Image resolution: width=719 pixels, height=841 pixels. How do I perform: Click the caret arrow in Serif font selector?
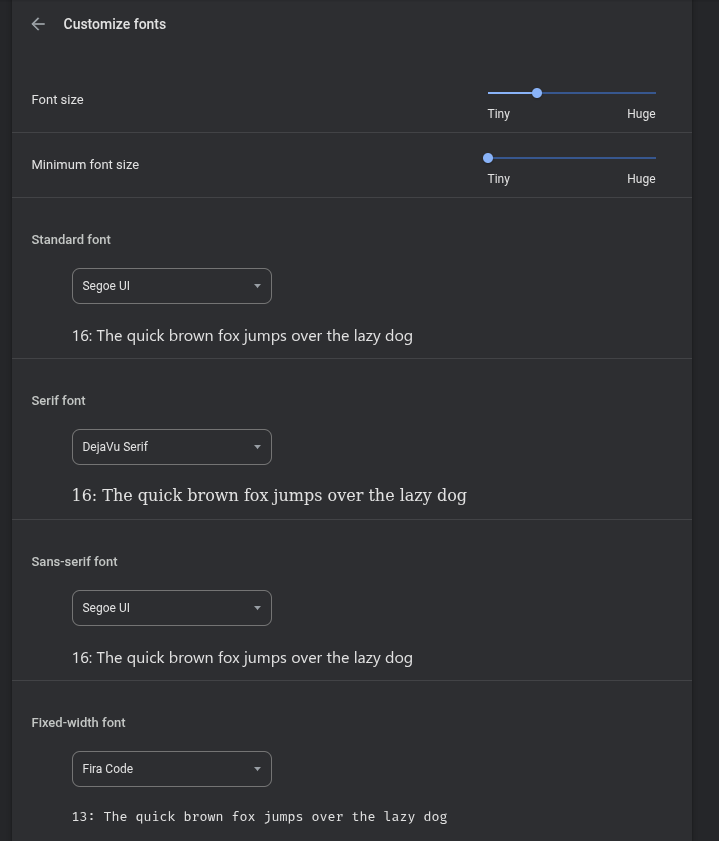(x=257, y=447)
